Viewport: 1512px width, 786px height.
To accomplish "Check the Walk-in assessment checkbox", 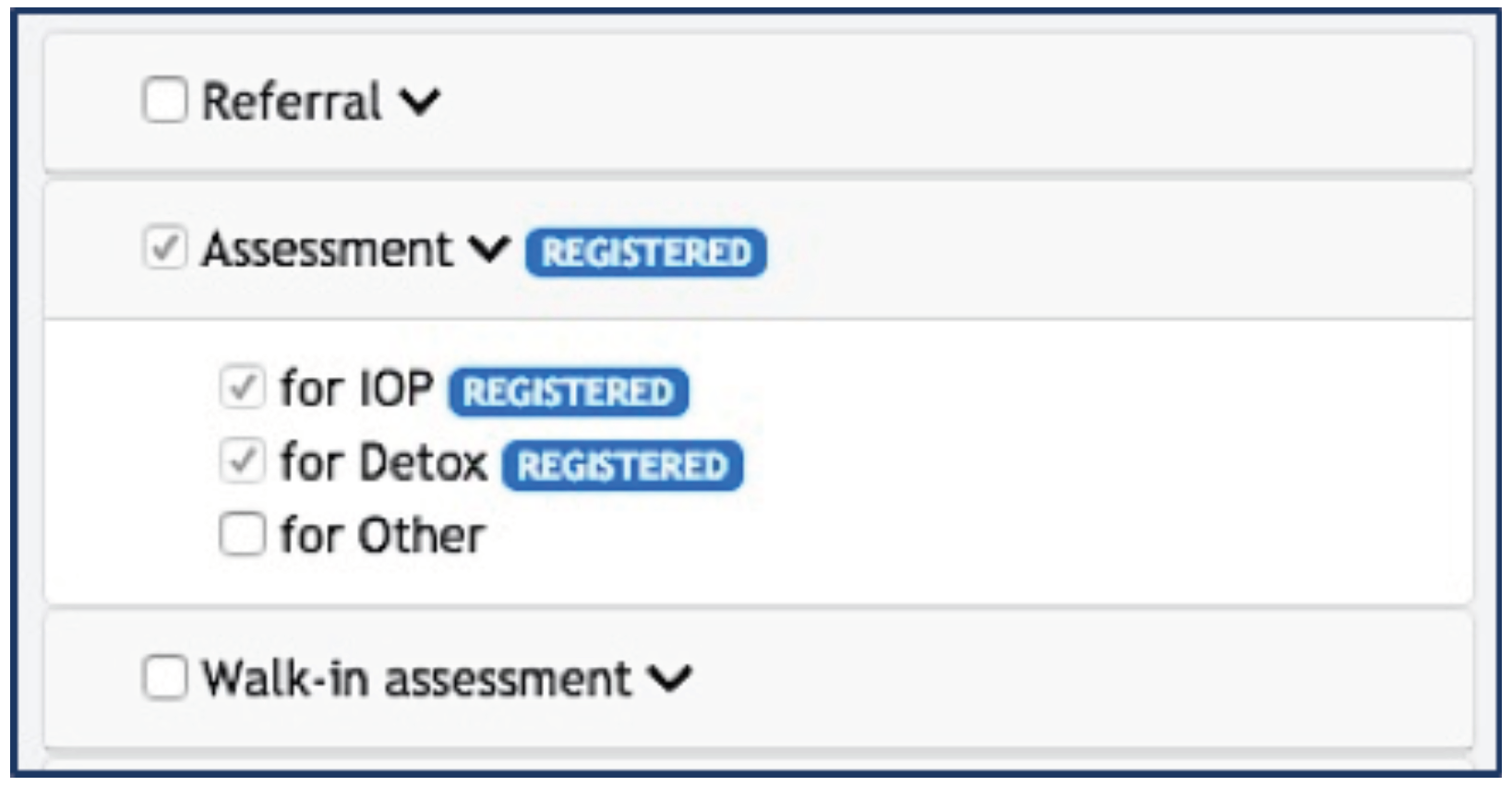I will coord(165,677).
